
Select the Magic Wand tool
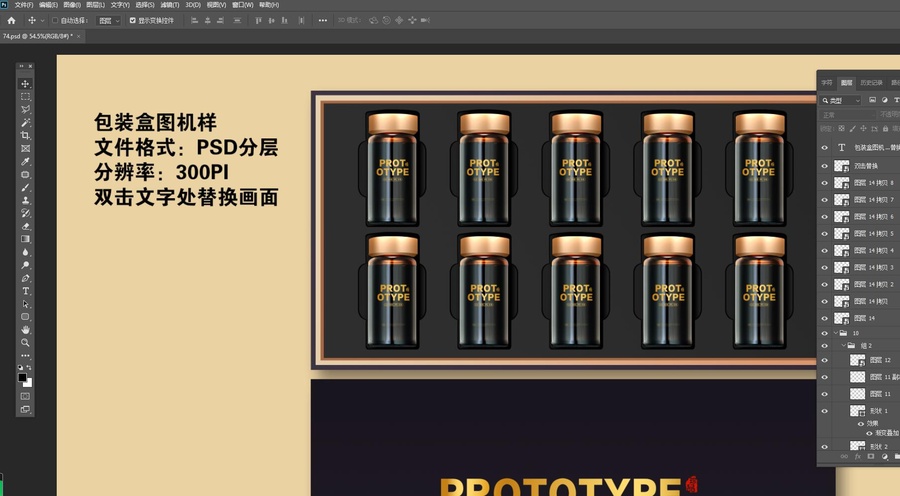coord(25,123)
